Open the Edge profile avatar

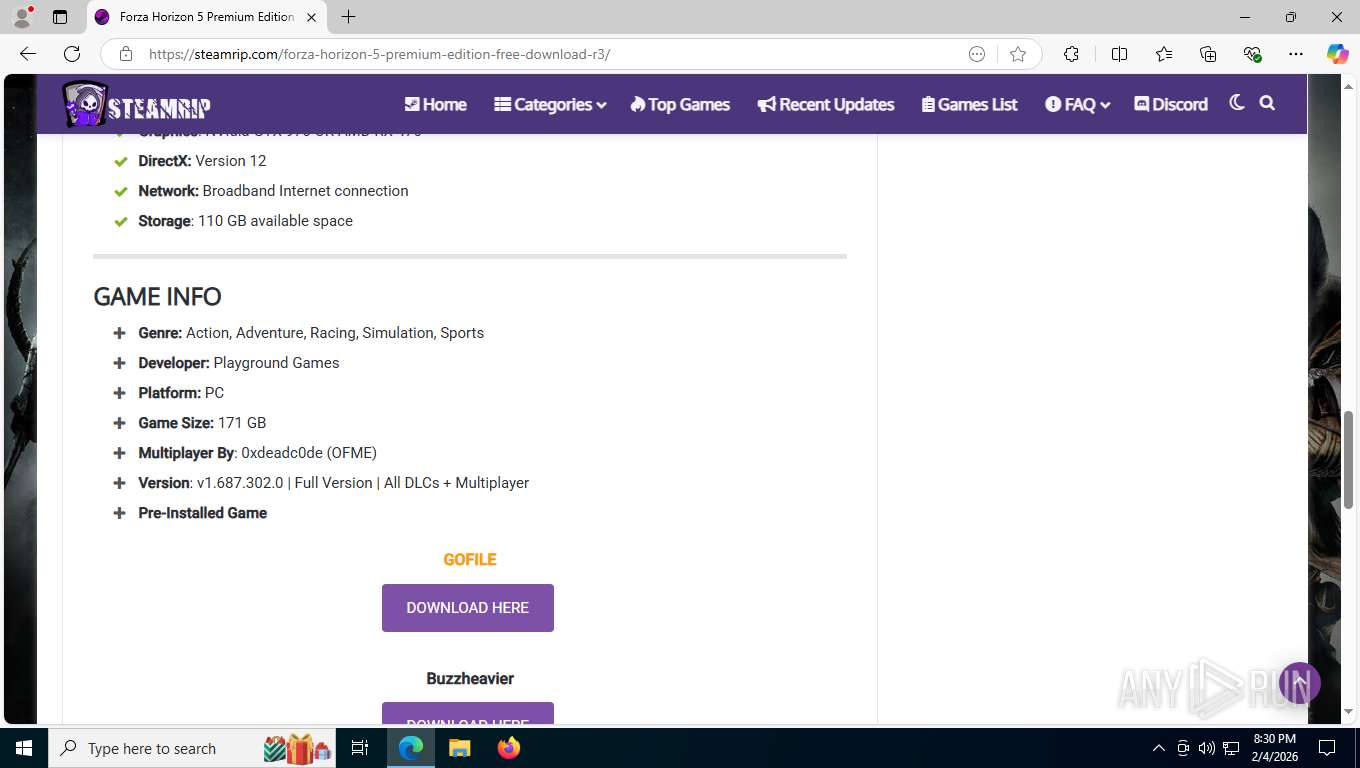tap(22, 17)
